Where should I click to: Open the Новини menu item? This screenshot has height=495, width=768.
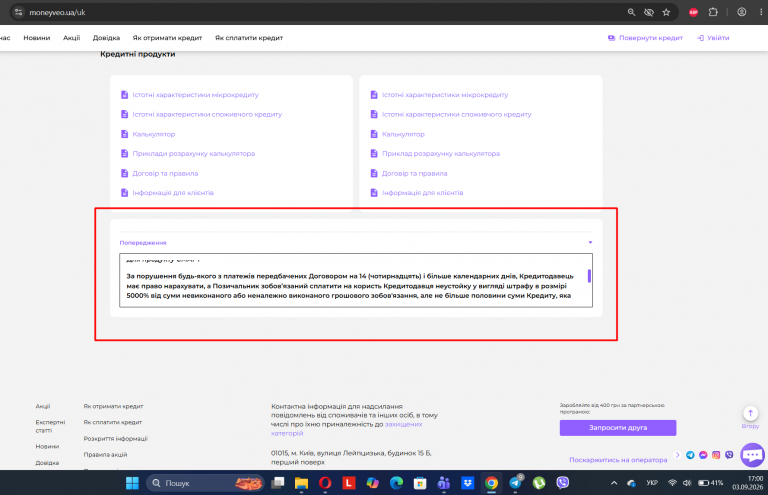37,38
